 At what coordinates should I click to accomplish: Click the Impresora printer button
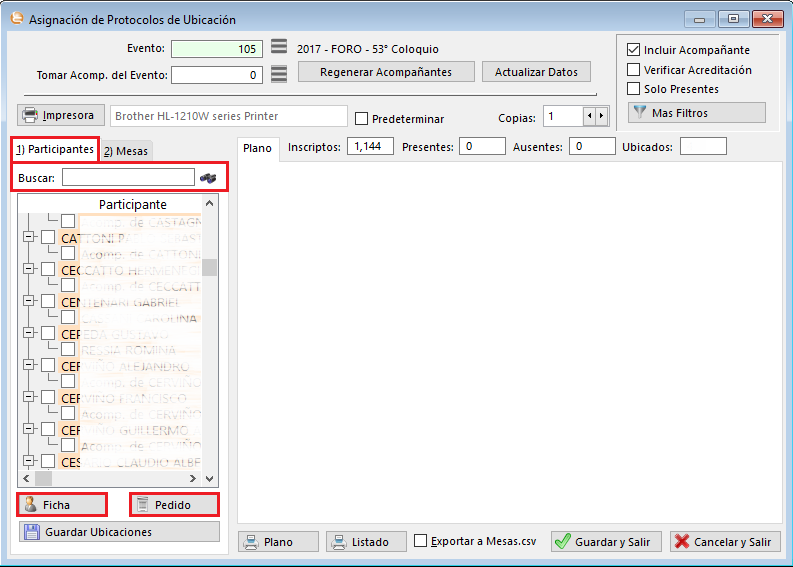pyautogui.click(x=59, y=115)
